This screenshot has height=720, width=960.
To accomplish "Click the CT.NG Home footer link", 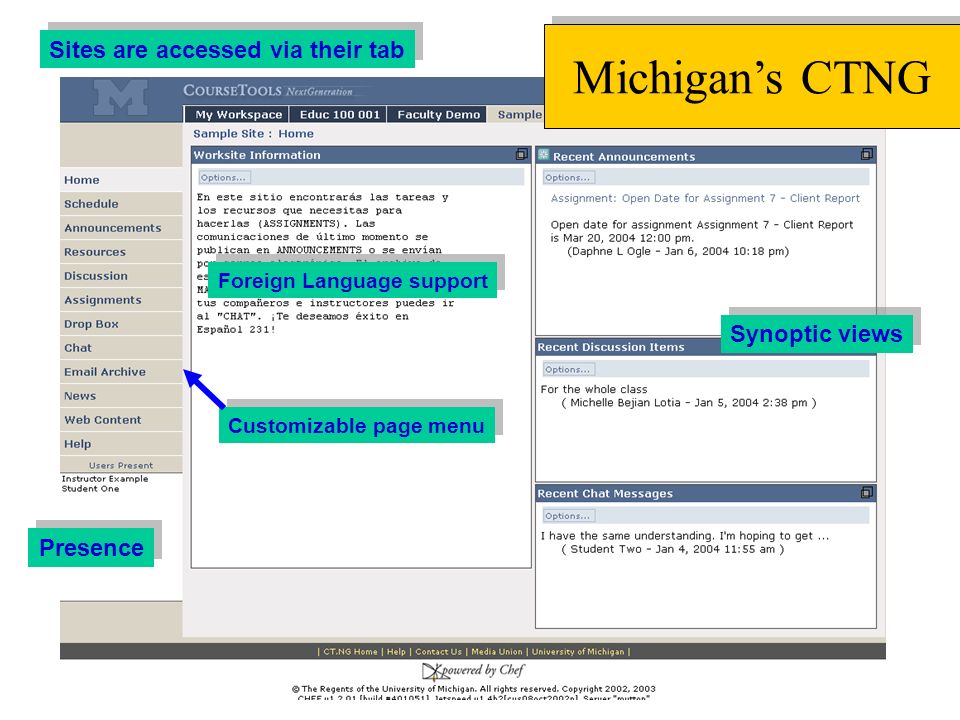I will pos(350,651).
